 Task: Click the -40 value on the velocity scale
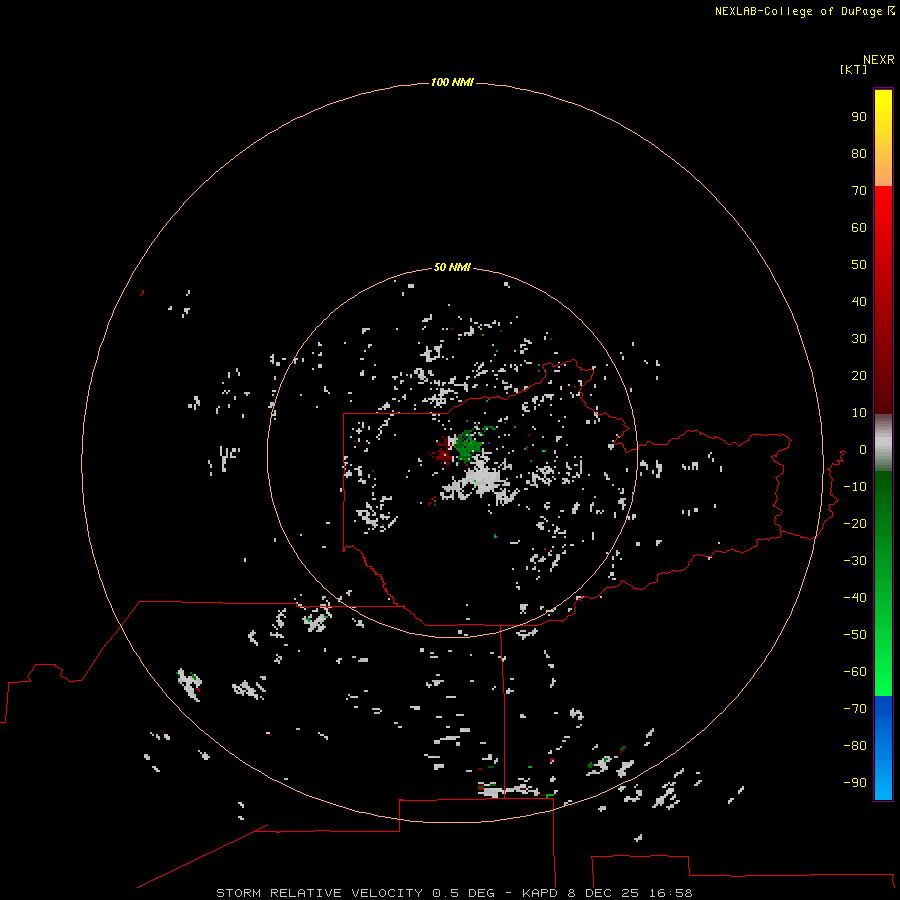(x=855, y=598)
